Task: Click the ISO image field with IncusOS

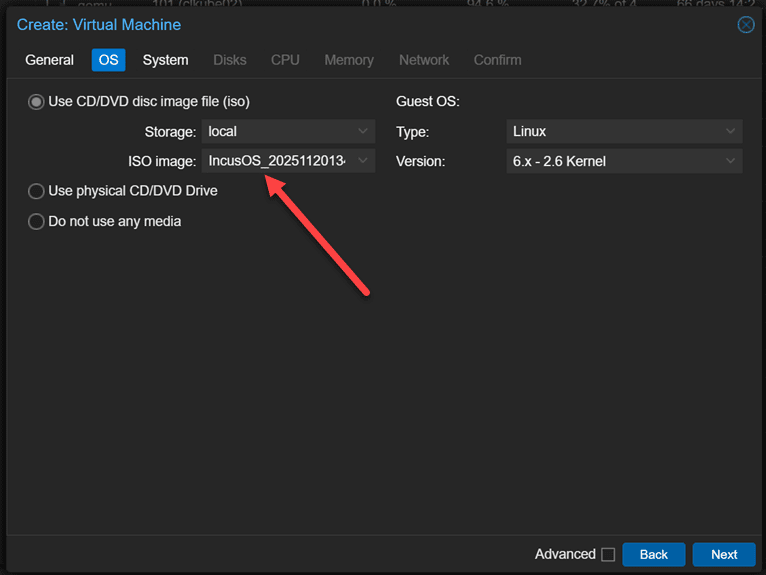Action: 288,161
